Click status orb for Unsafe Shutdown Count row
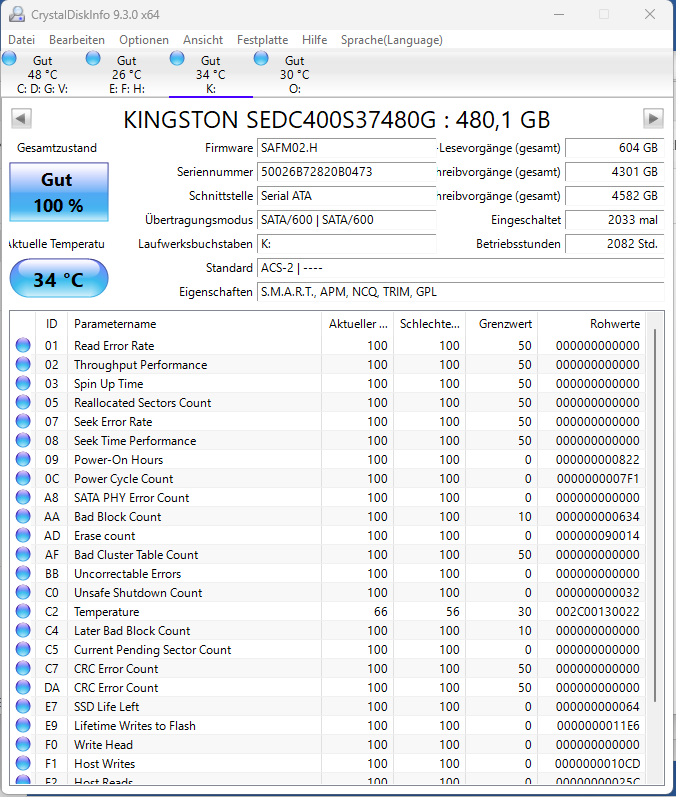Viewport: 676px width, 797px height. pos(23,592)
